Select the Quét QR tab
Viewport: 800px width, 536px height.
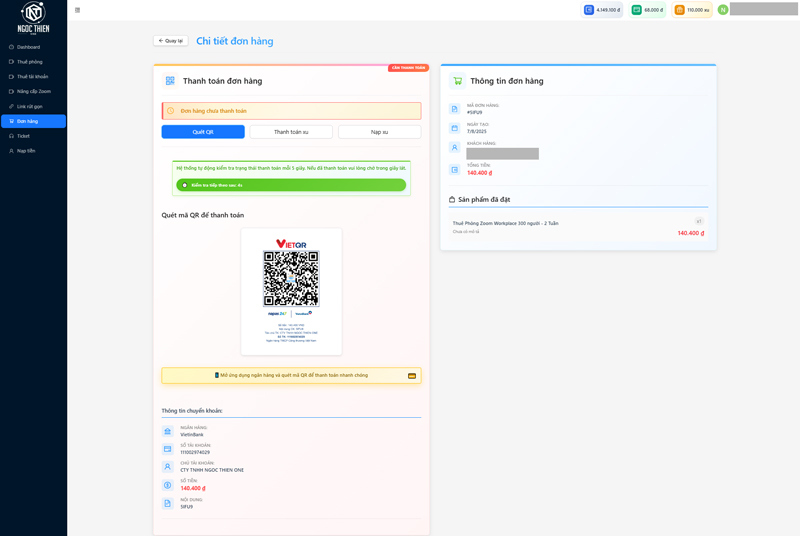(x=203, y=132)
